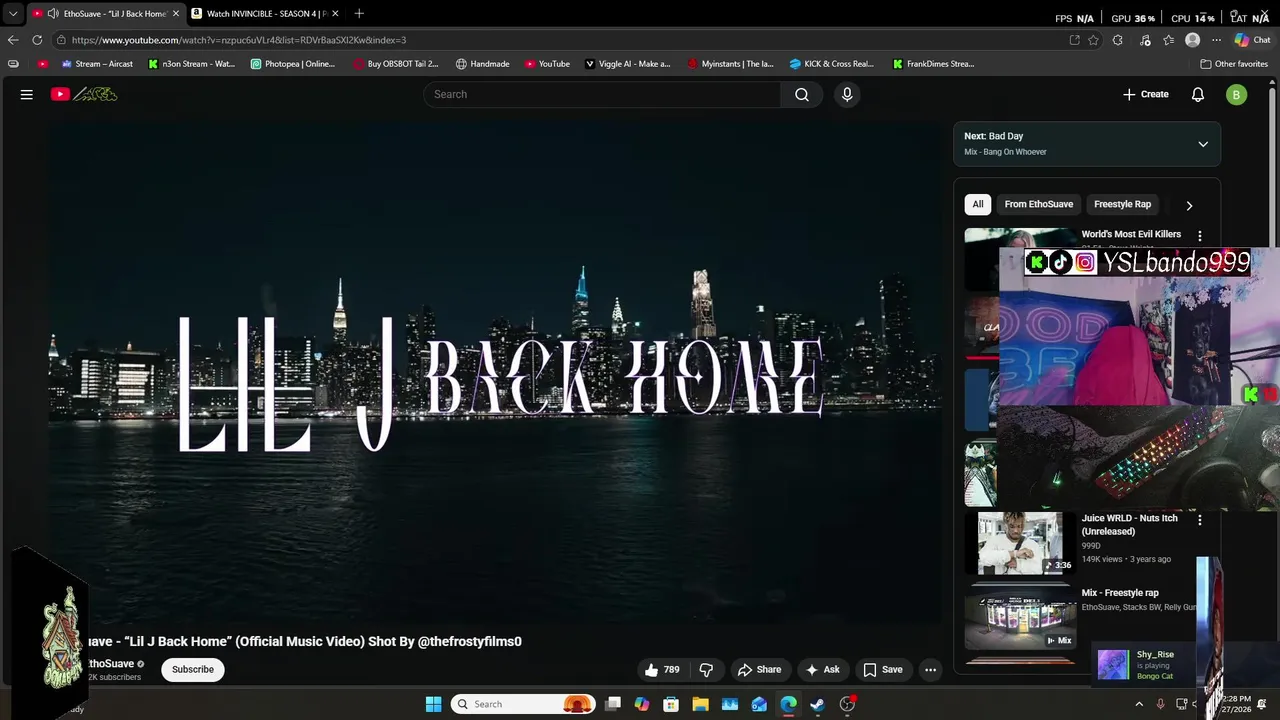Screen dimensions: 1280x720
Task: Open the n3on Stream bookmark
Action: [x=192, y=64]
